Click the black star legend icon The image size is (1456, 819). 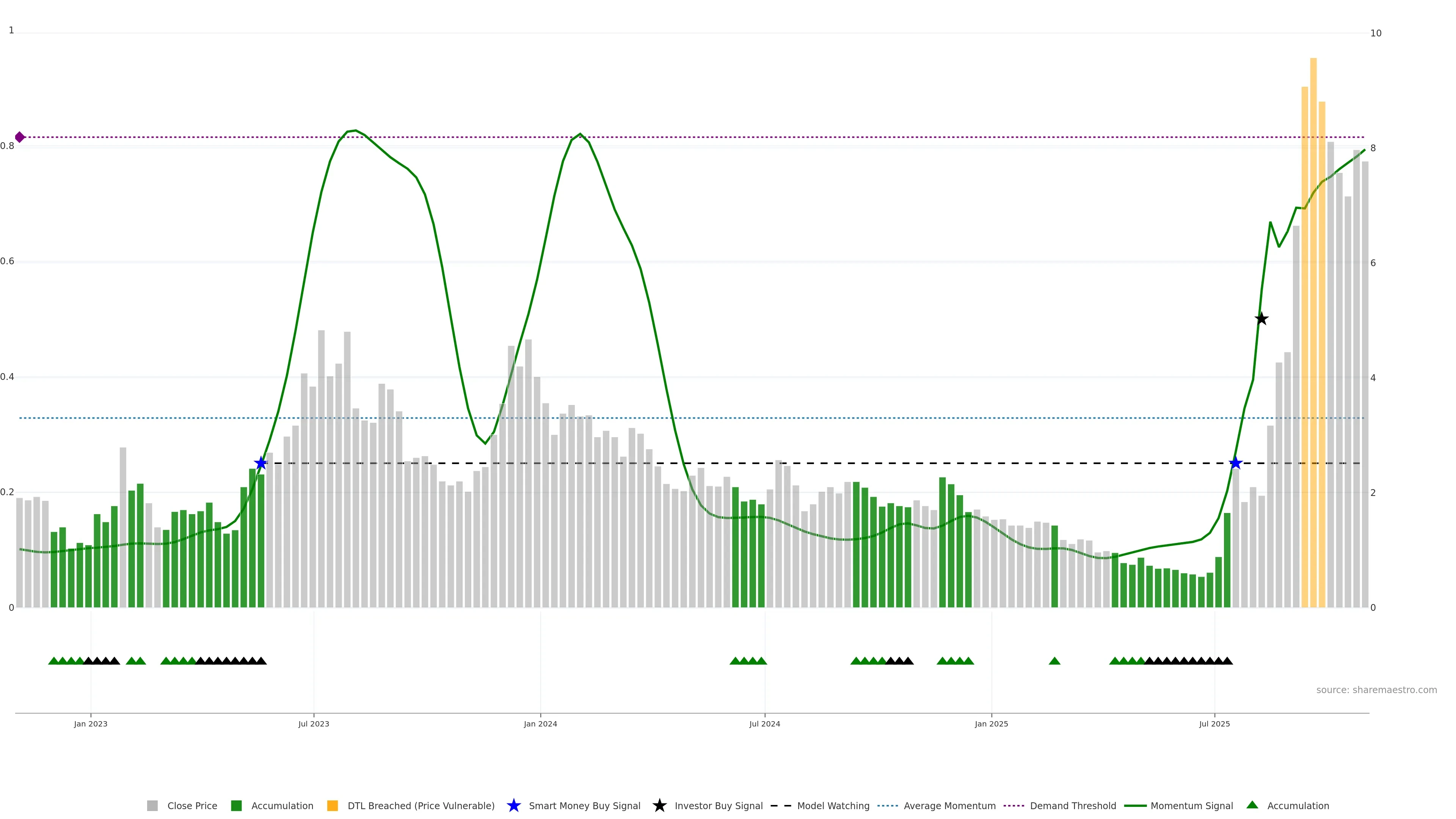[x=659, y=805]
